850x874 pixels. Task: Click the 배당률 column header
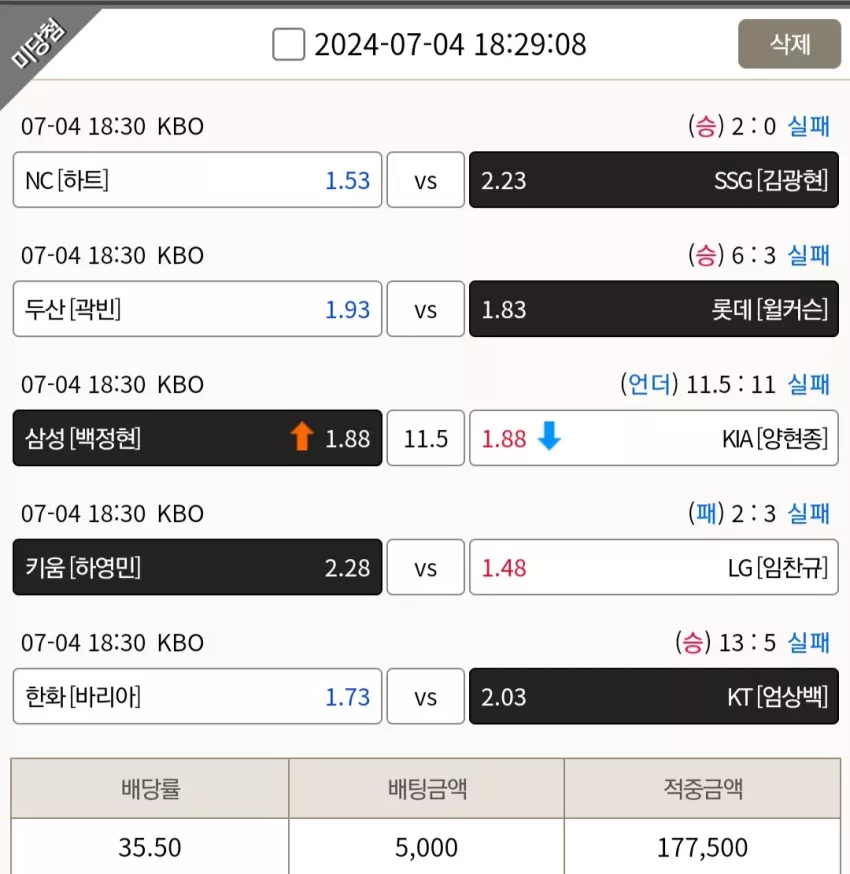pyautogui.click(x=150, y=788)
